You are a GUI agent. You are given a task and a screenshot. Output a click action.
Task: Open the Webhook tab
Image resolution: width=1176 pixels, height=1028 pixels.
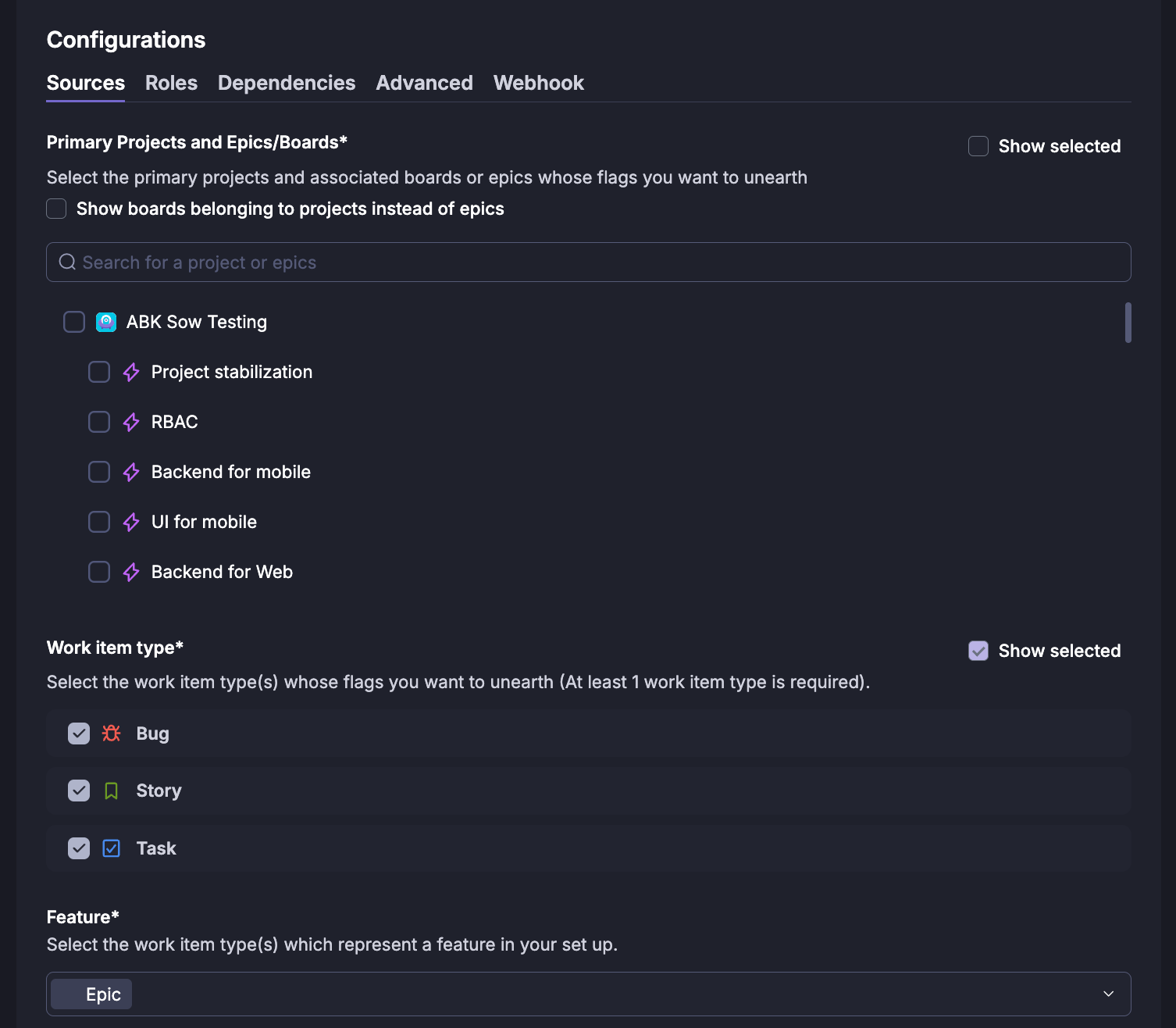(539, 83)
